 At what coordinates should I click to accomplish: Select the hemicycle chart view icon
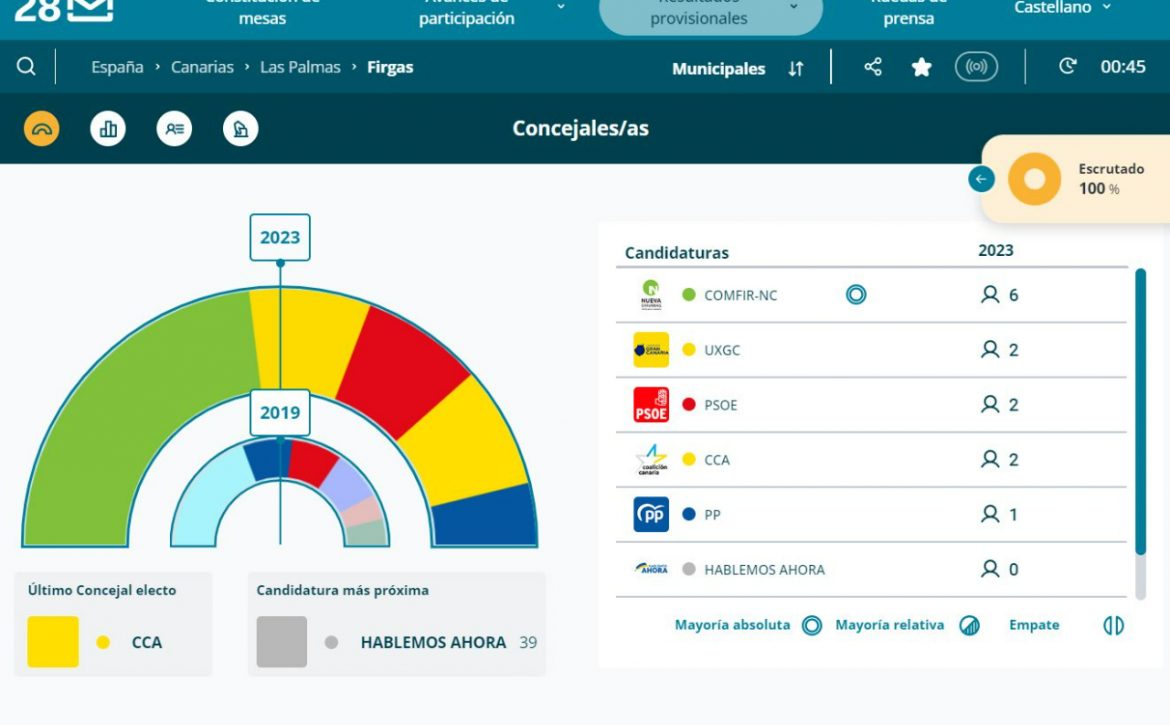(x=42, y=129)
